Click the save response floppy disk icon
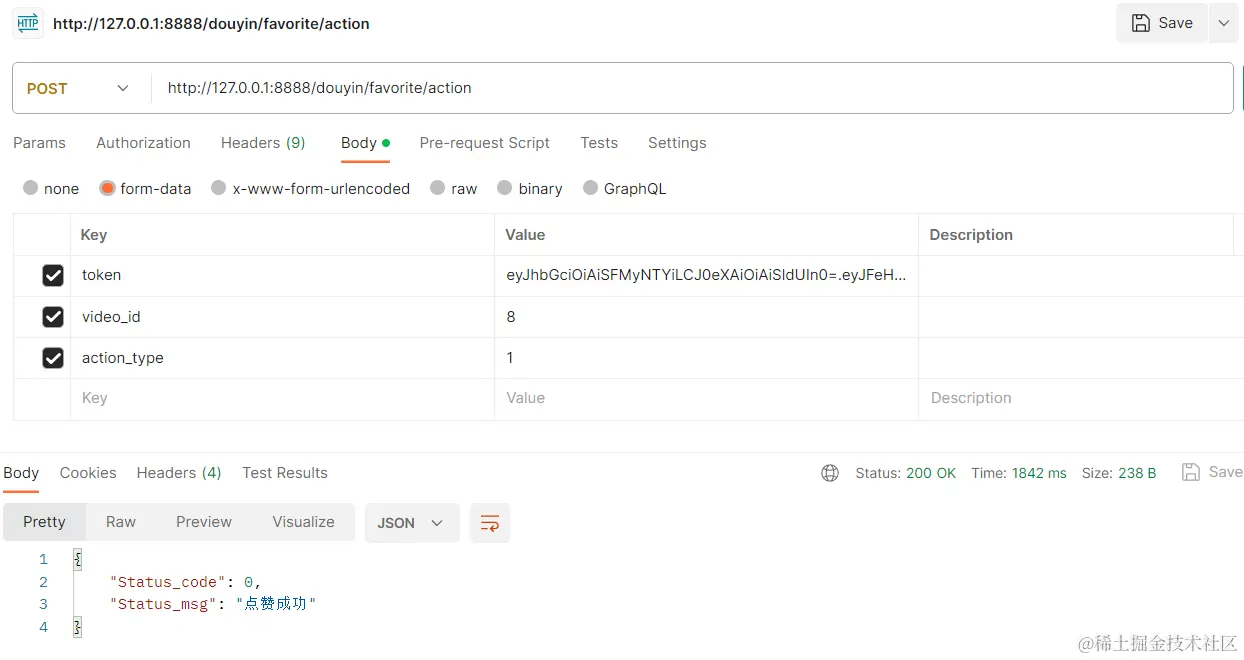Image resolution: width=1244 pixels, height=660 pixels. (1190, 472)
